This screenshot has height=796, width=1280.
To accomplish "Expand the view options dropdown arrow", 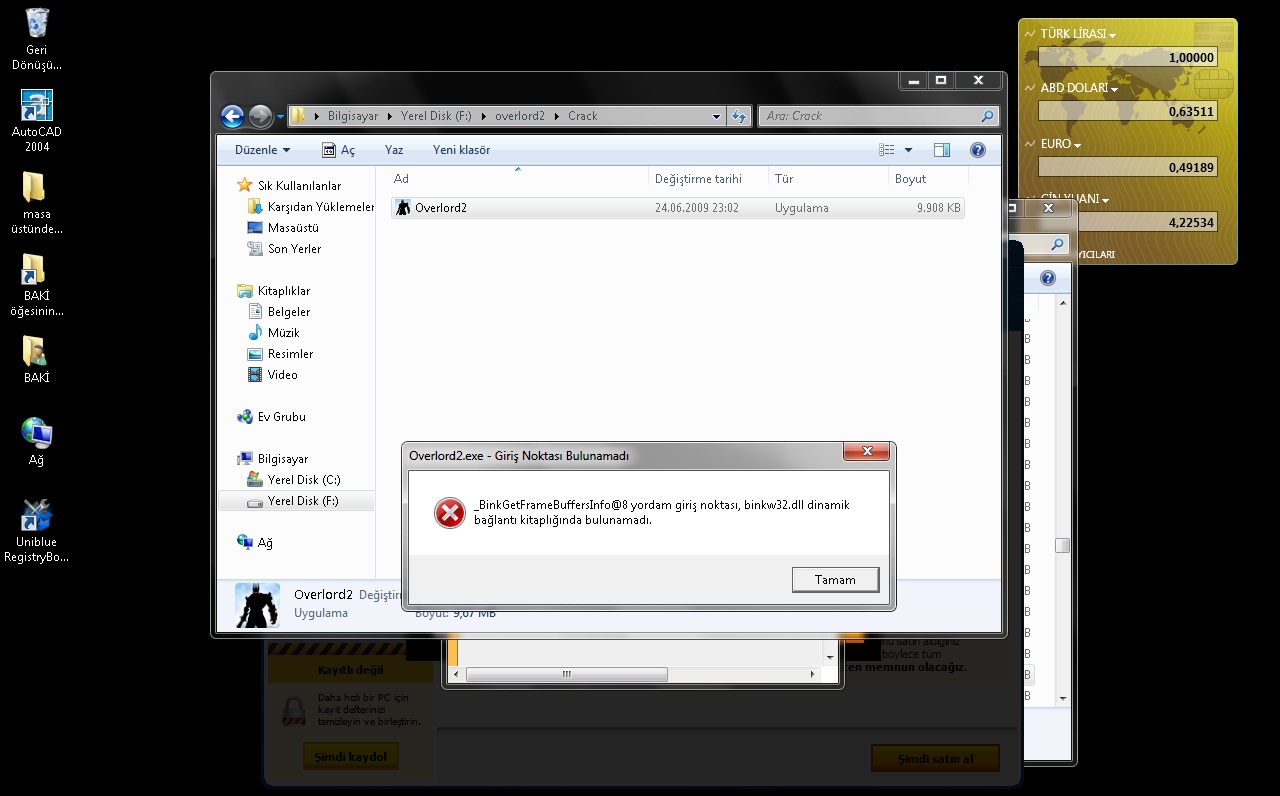I will [x=908, y=150].
